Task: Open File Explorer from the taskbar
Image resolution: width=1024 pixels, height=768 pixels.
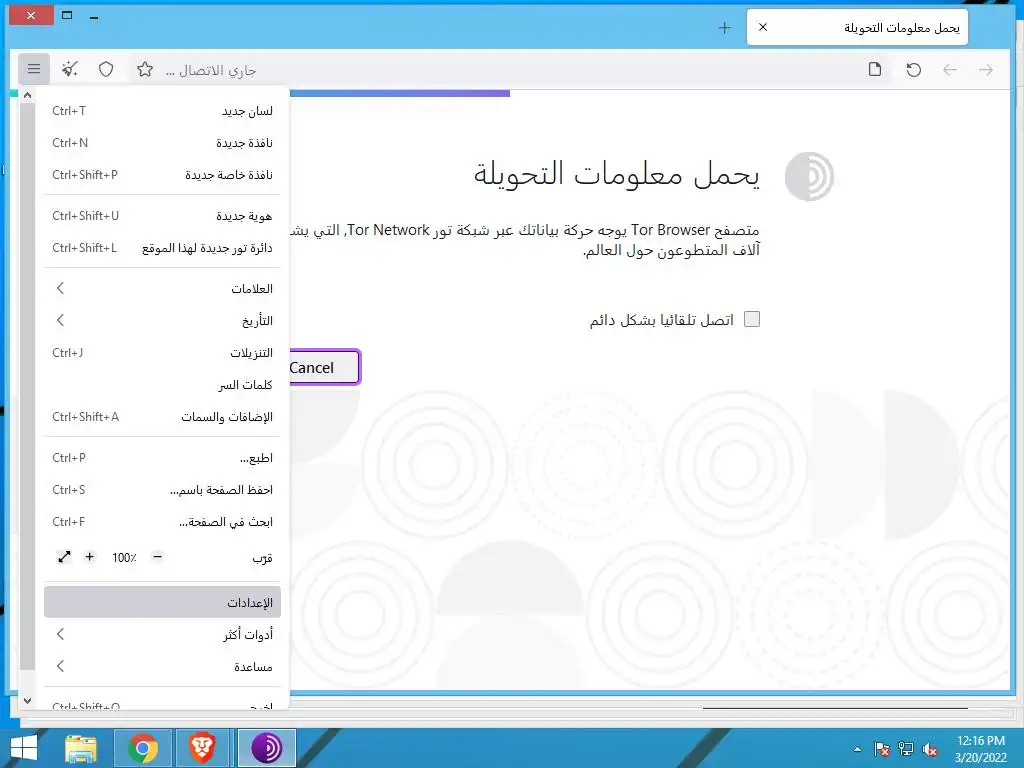Action: coord(81,748)
